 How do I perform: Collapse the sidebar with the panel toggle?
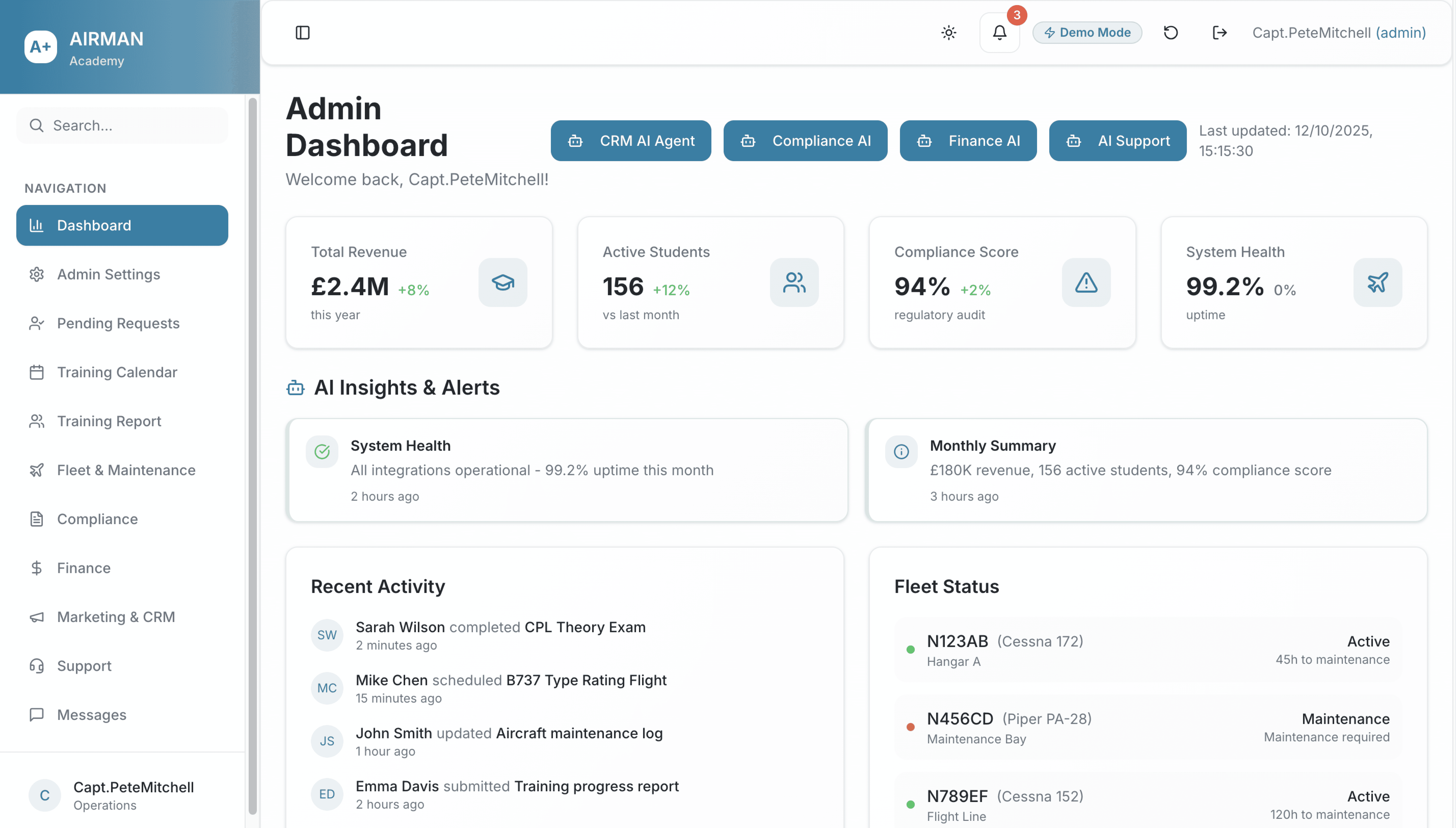302,32
